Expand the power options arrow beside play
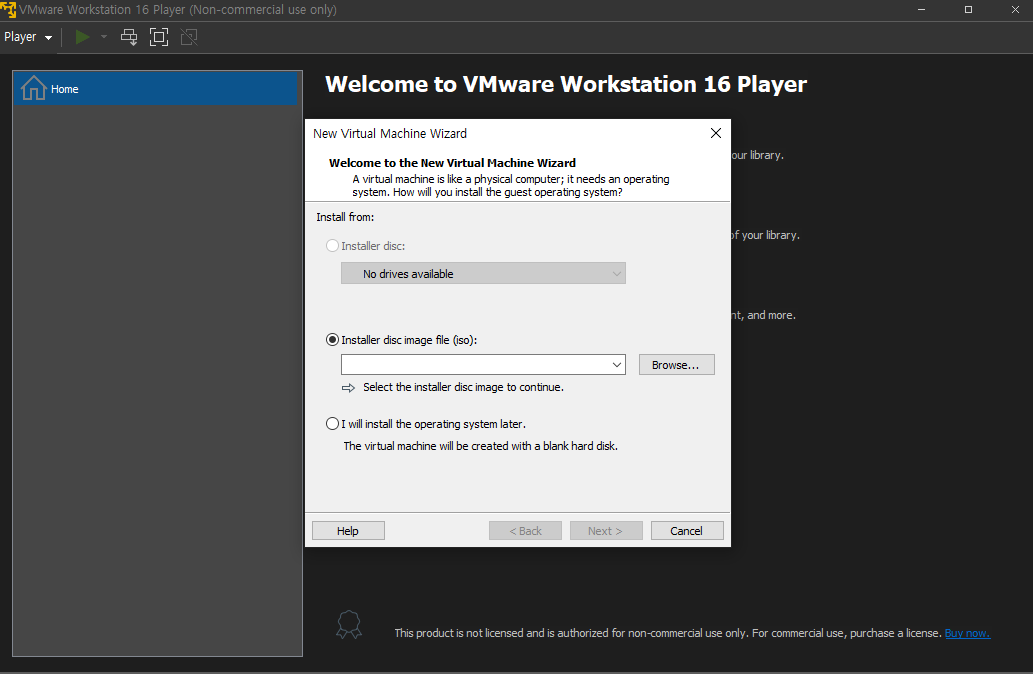This screenshot has width=1033, height=674. (103, 37)
